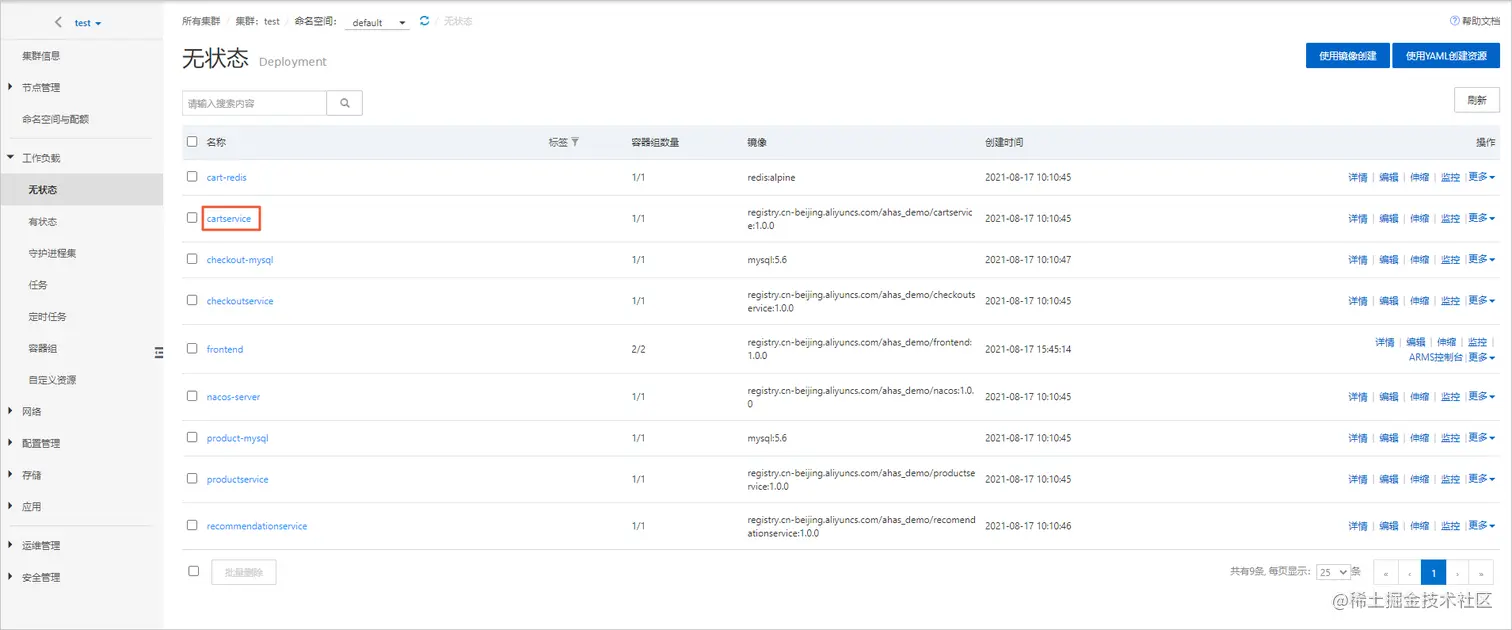This screenshot has width=1512, height=630.
Task: Open ARMS控制台 link for frontend
Action: [x=1436, y=357]
